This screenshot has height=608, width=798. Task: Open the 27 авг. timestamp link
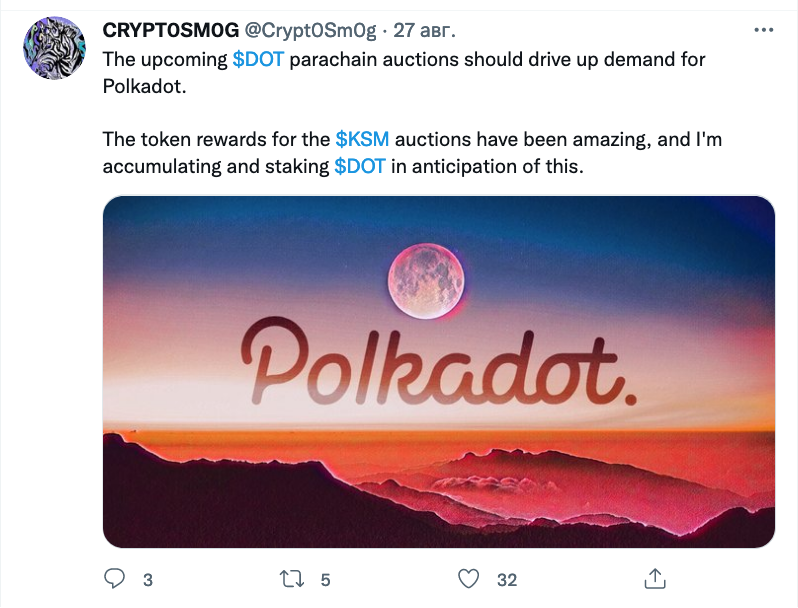[x=424, y=31]
